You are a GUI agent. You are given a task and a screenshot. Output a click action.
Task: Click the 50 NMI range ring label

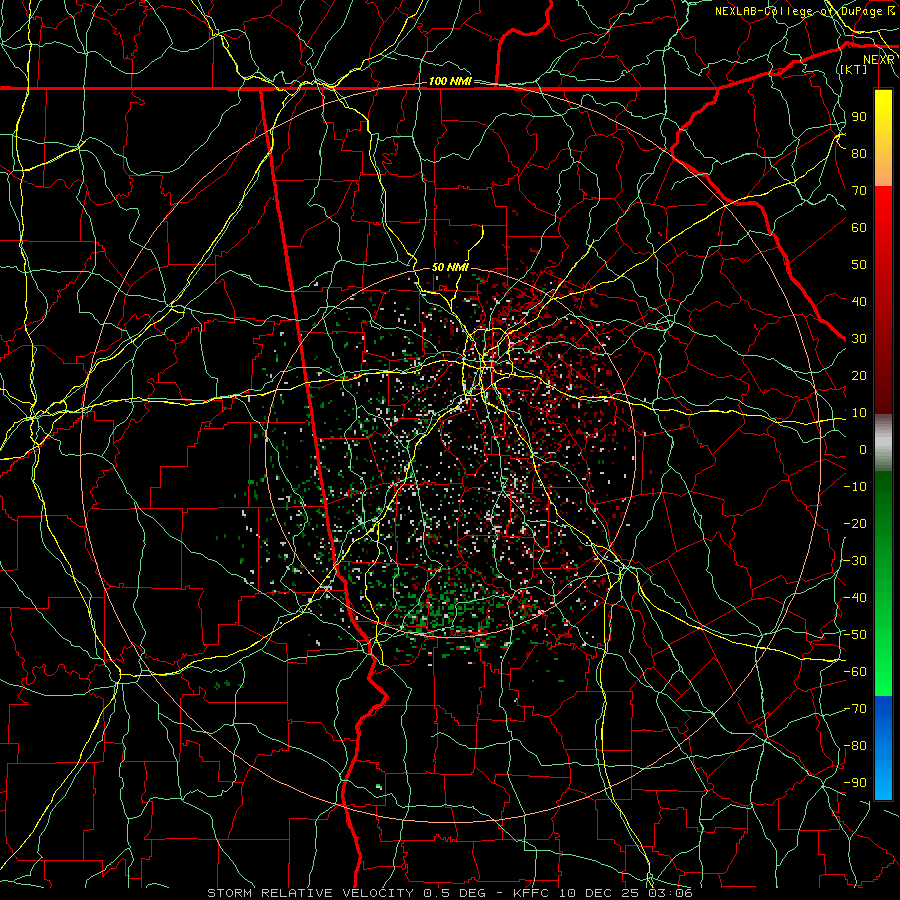(449, 267)
